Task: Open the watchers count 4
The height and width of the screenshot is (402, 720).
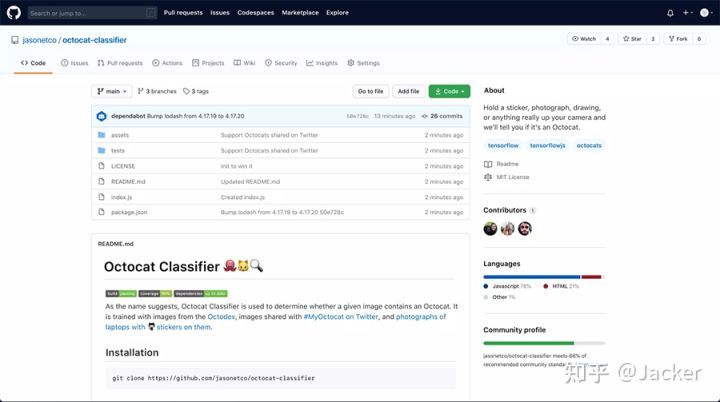Action: click(x=608, y=39)
